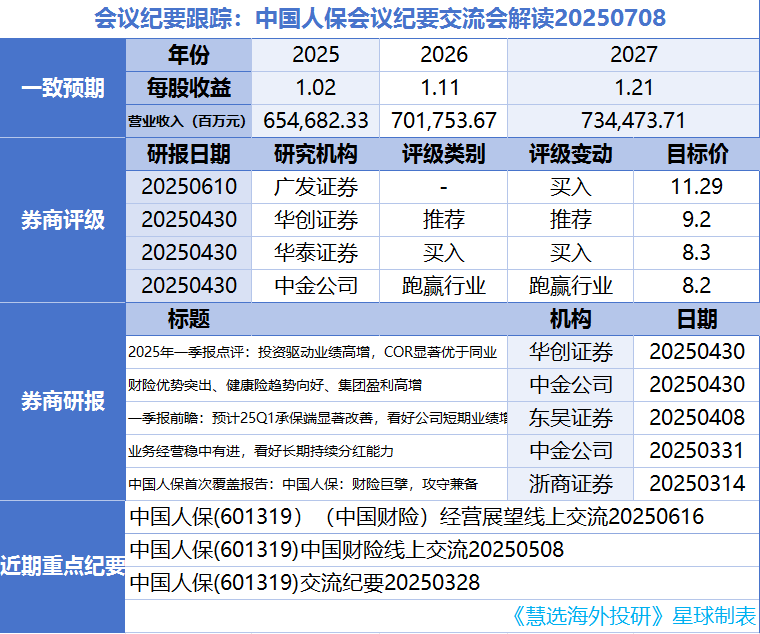Click target price 9.2

pyautogui.click(x=697, y=220)
